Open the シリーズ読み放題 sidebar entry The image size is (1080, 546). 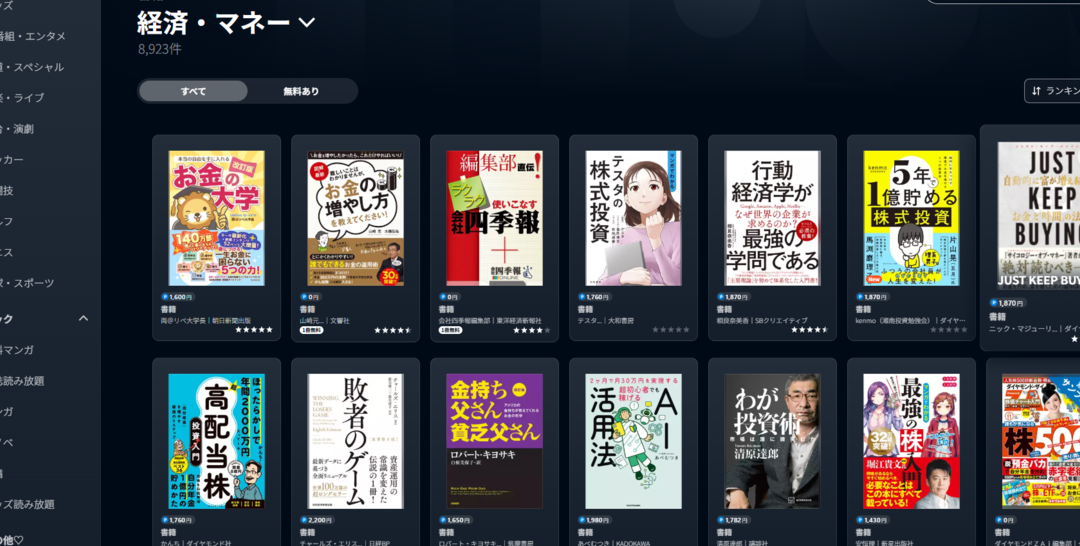[x=27, y=504]
